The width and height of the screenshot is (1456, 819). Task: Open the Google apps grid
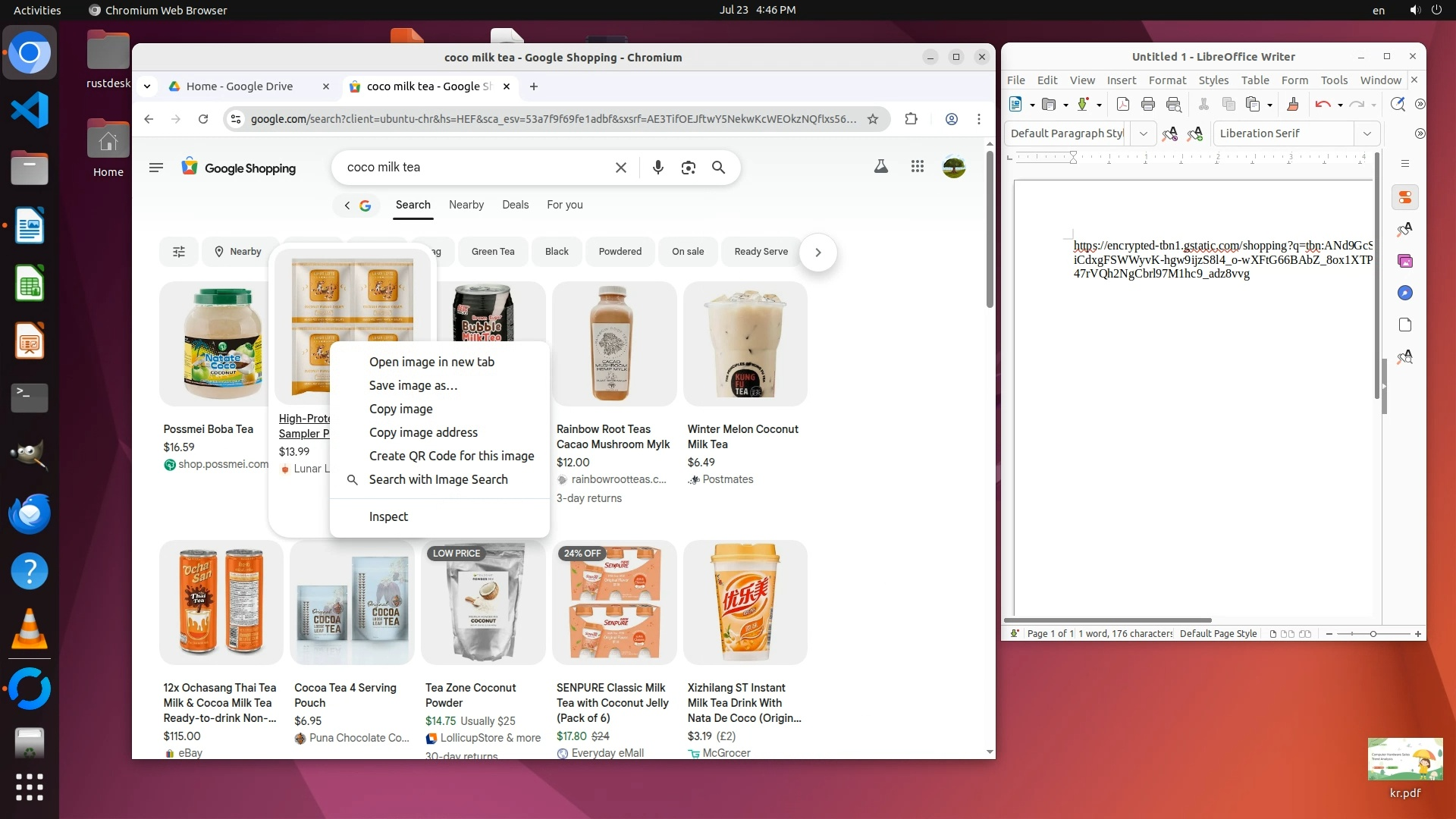point(917,167)
